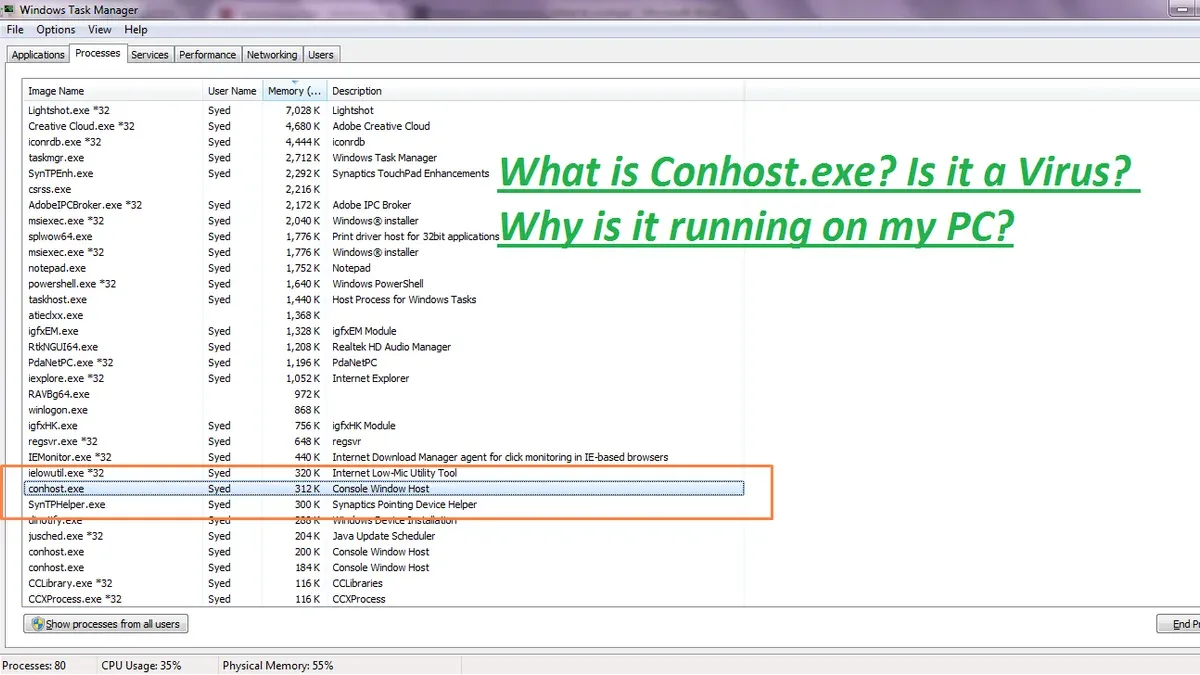Select the Lightshot.exe *32 process row

[x=384, y=110]
